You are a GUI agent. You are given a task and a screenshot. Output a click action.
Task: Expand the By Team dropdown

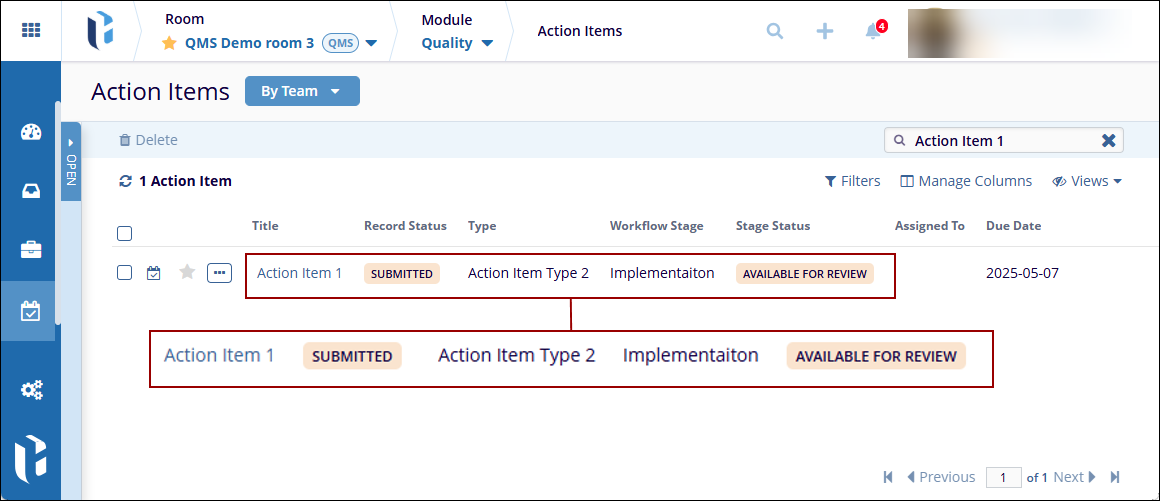click(x=301, y=91)
